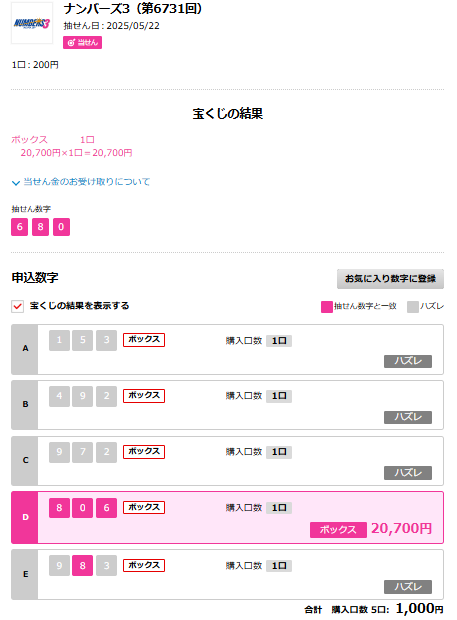
Task: Click pink legend swatch 抽せん数字と一致
Action: tap(327, 307)
